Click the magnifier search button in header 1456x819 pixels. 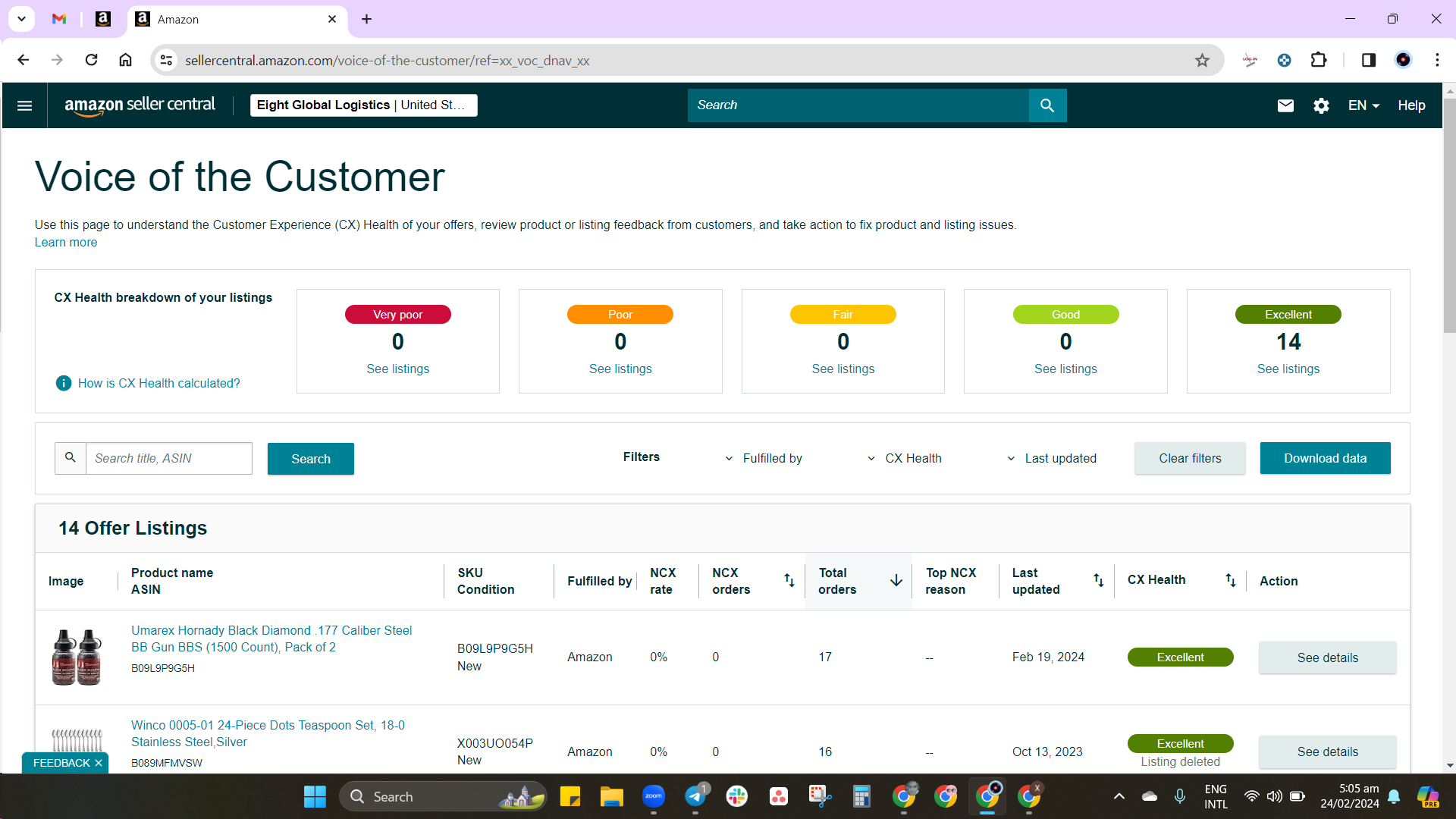(x=1047, y=105)
